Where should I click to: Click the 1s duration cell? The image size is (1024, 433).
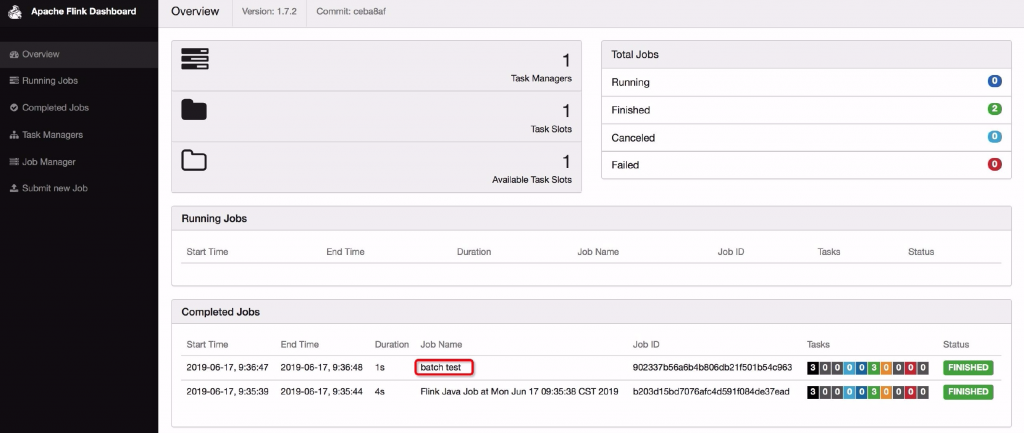tap(380, 368)
